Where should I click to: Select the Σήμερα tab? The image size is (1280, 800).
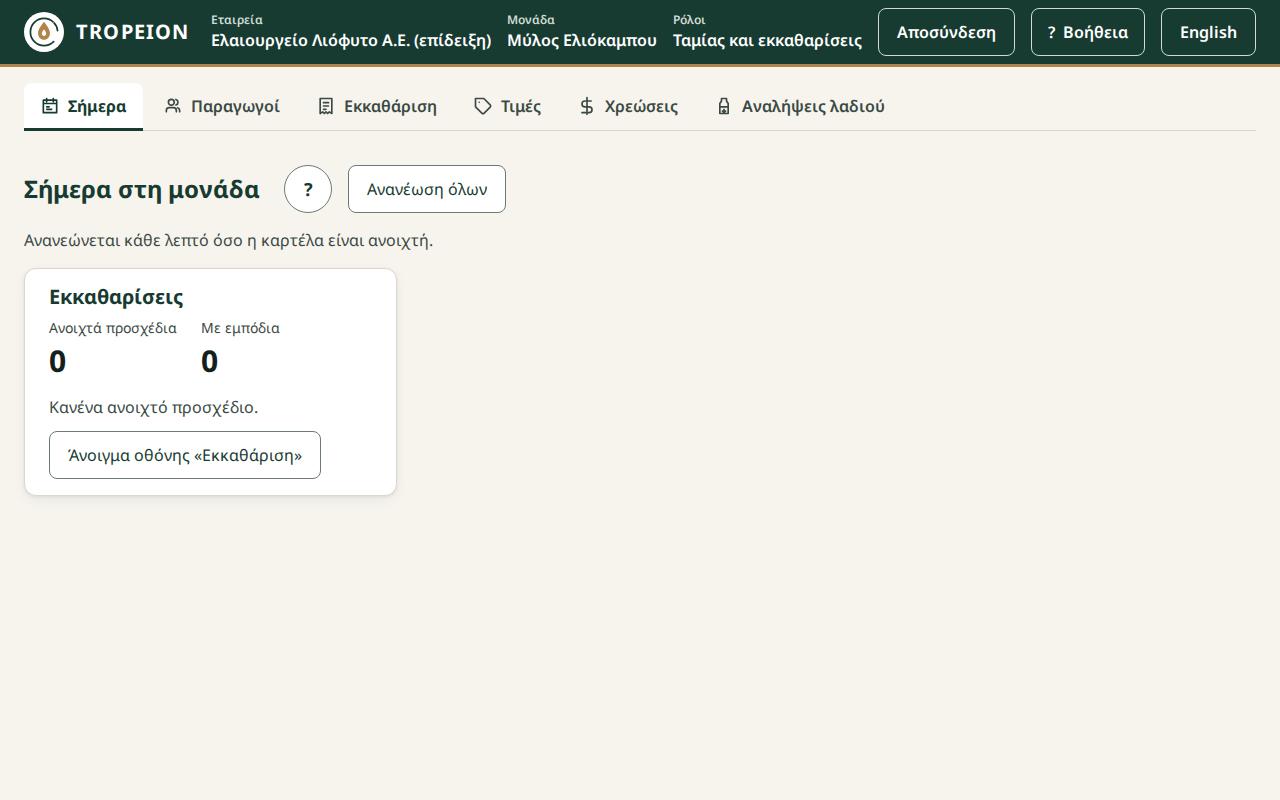84,106
